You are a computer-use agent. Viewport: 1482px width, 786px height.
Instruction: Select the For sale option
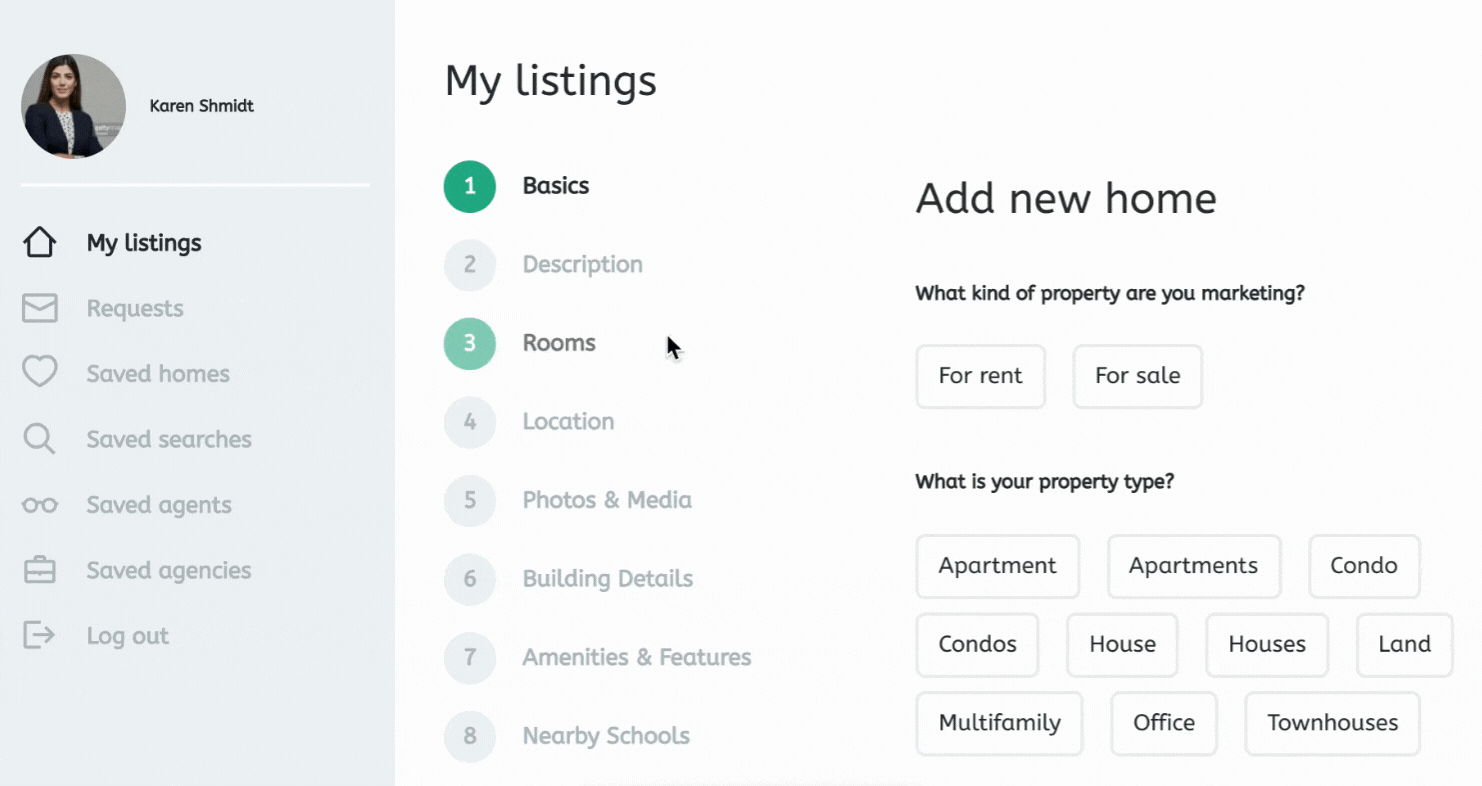point(1137,376)
